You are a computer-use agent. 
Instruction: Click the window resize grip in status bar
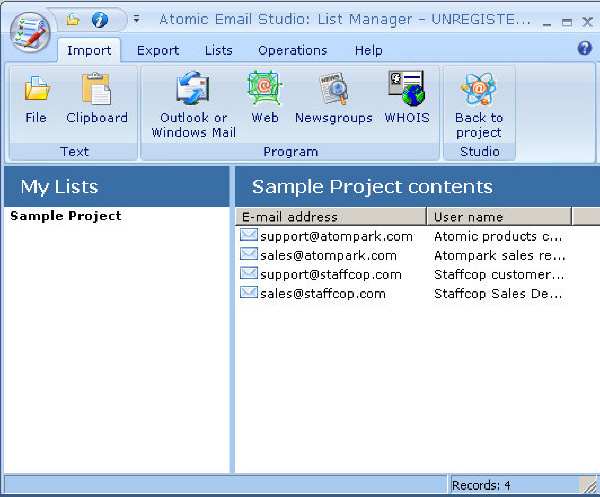589,486
